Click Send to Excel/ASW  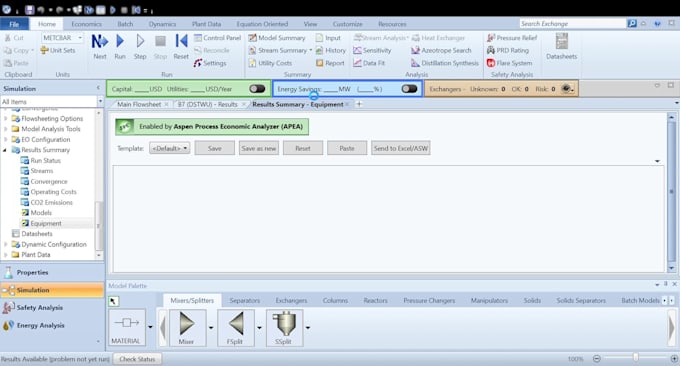[401, 148]
